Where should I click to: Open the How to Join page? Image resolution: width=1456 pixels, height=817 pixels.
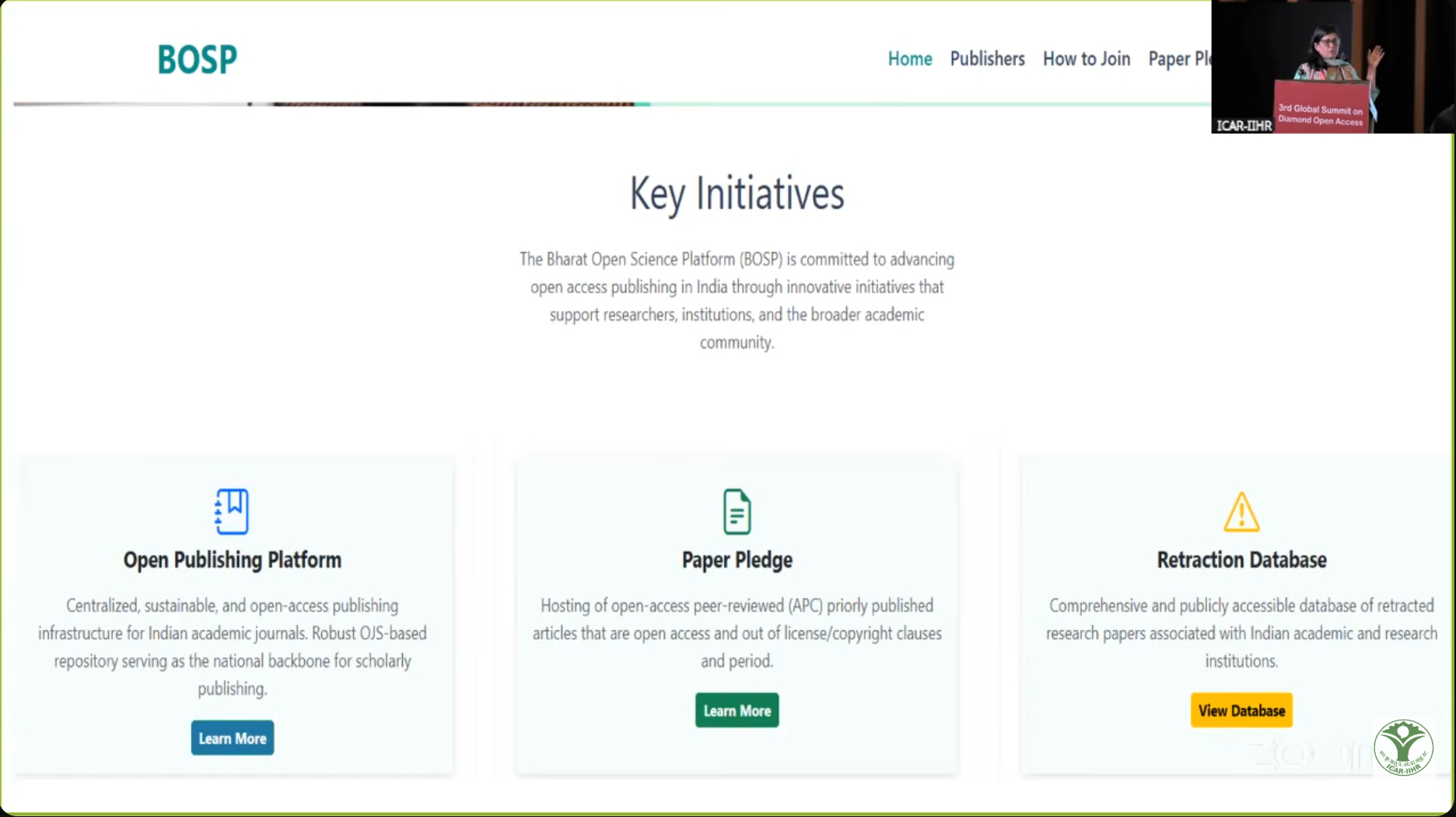click(1086, 59)
